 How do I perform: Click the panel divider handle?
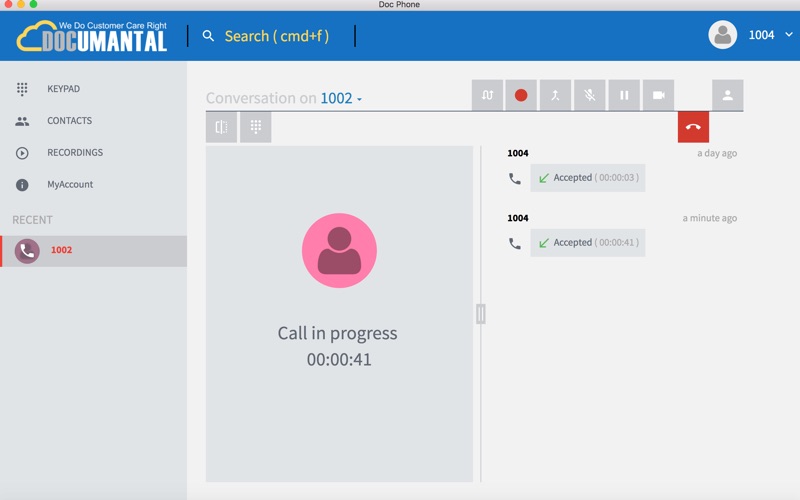[481, 314]
